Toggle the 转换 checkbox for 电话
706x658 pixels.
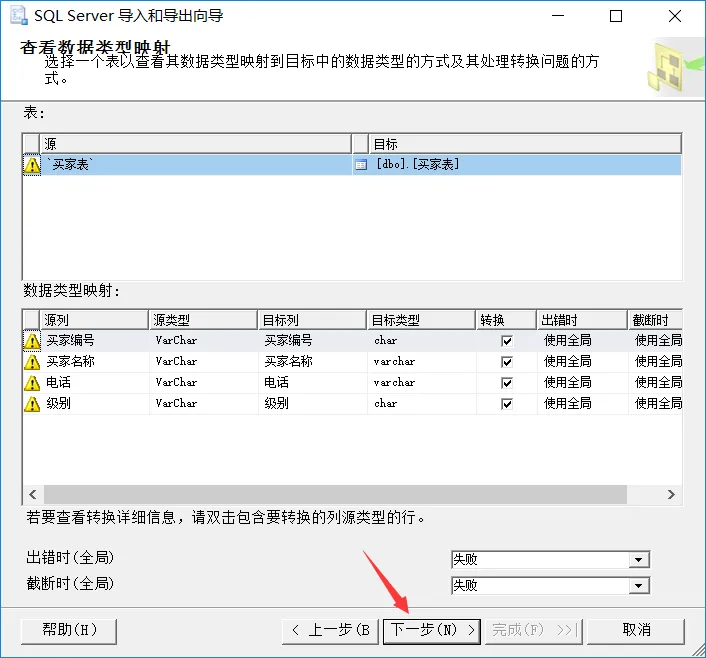pos(507,383)
